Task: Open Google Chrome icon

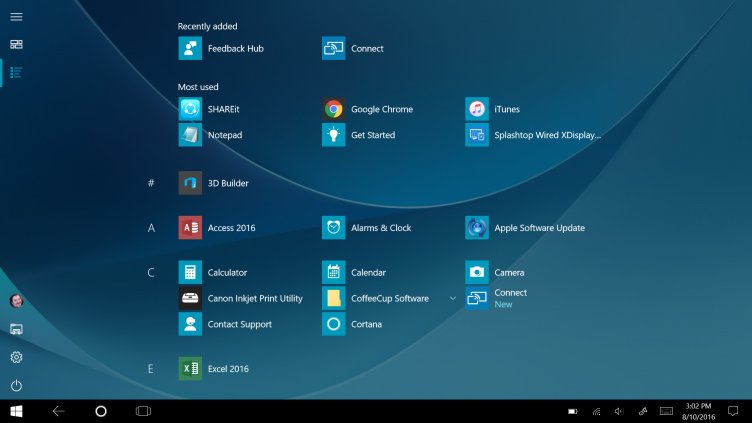Action: click(x=333, y=109)
